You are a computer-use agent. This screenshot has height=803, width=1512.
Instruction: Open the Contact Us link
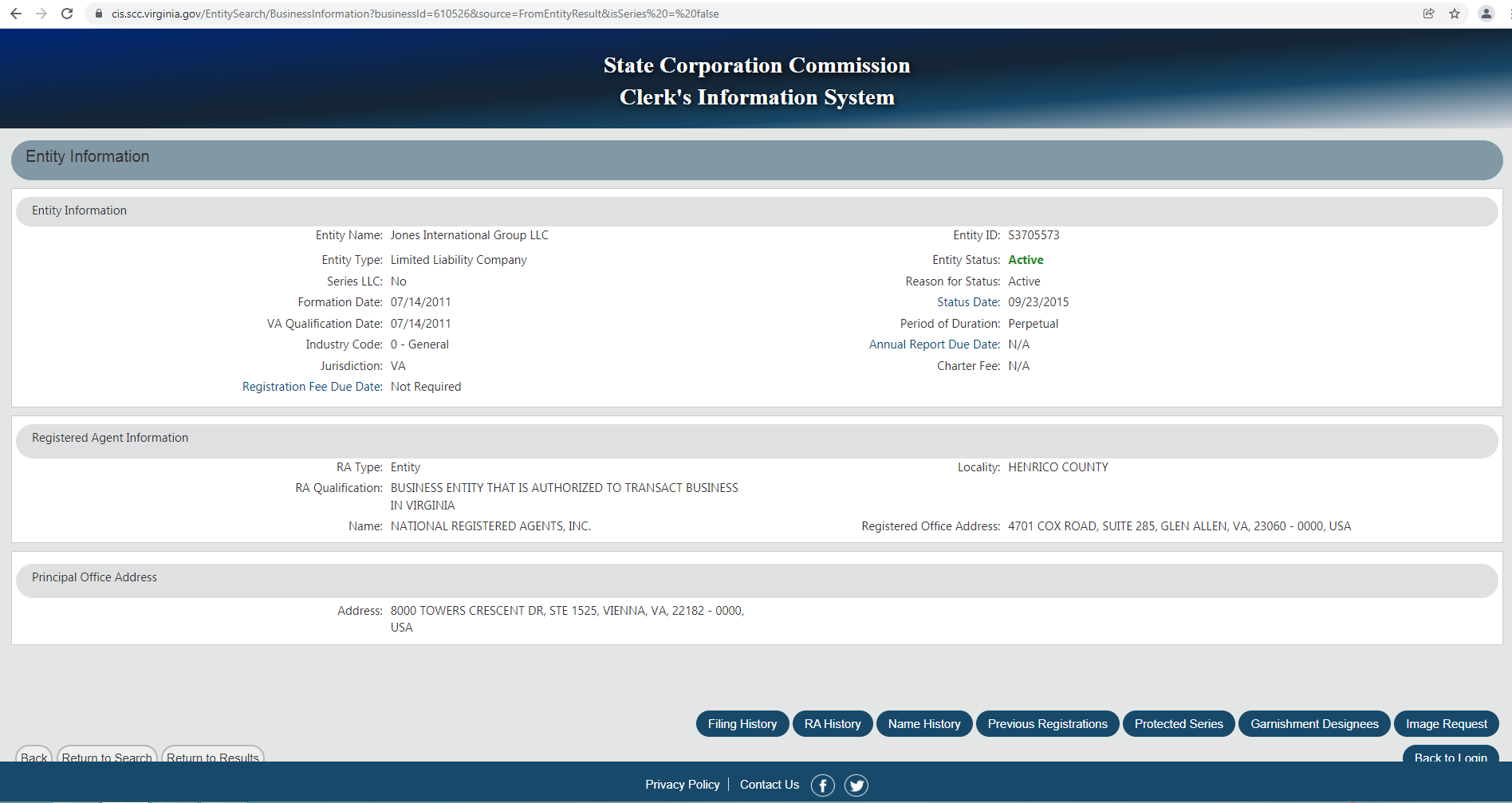pyautogui.click(x=769, y=785)
